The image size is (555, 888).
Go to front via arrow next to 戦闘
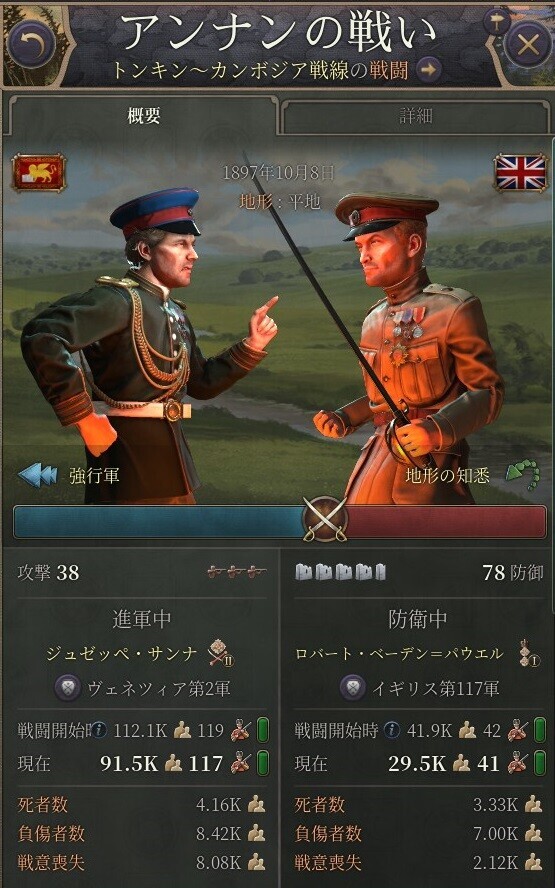coord(429,70)
